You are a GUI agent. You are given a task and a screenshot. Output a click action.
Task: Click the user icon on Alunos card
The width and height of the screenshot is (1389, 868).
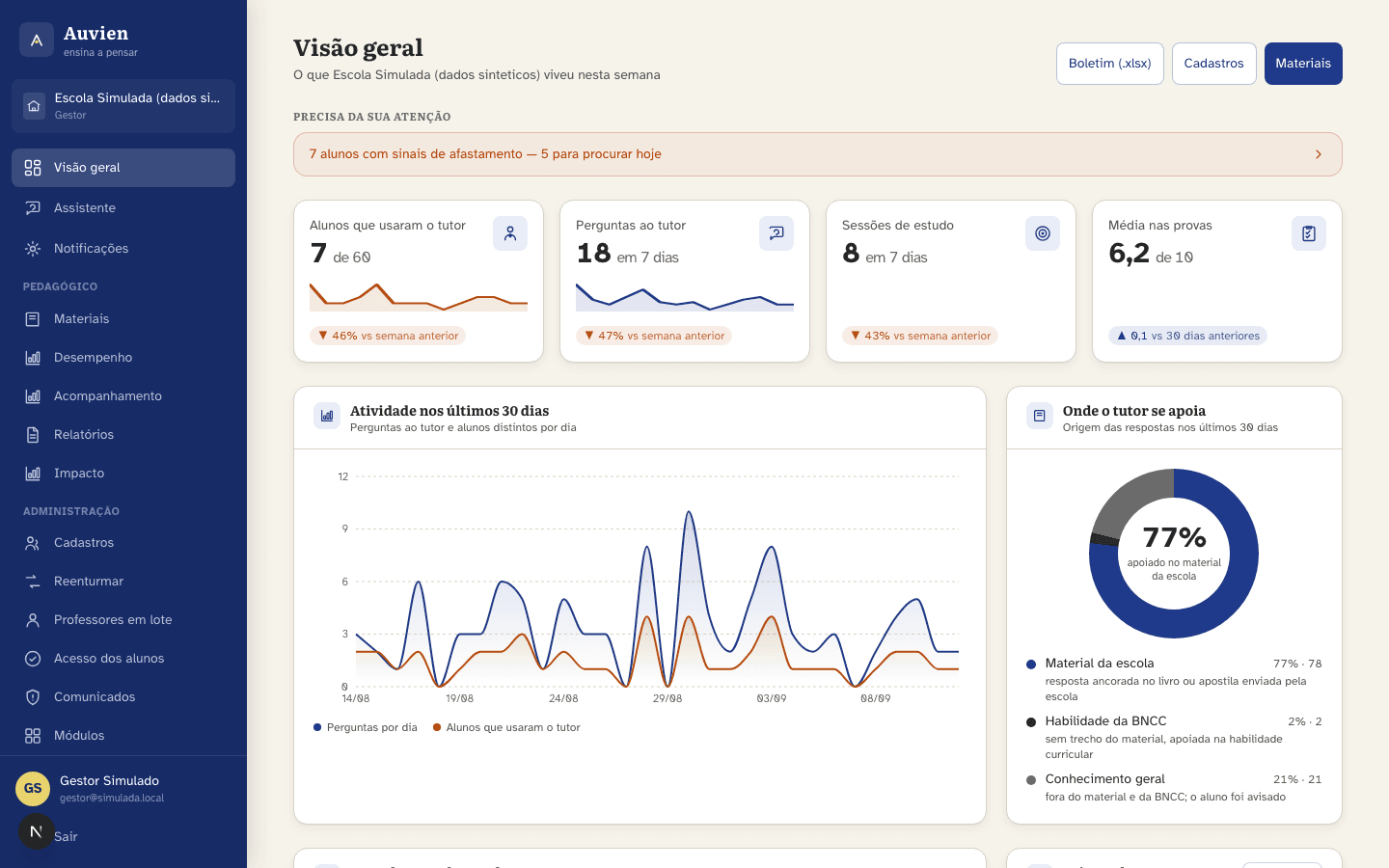click(x=510, y=233)
